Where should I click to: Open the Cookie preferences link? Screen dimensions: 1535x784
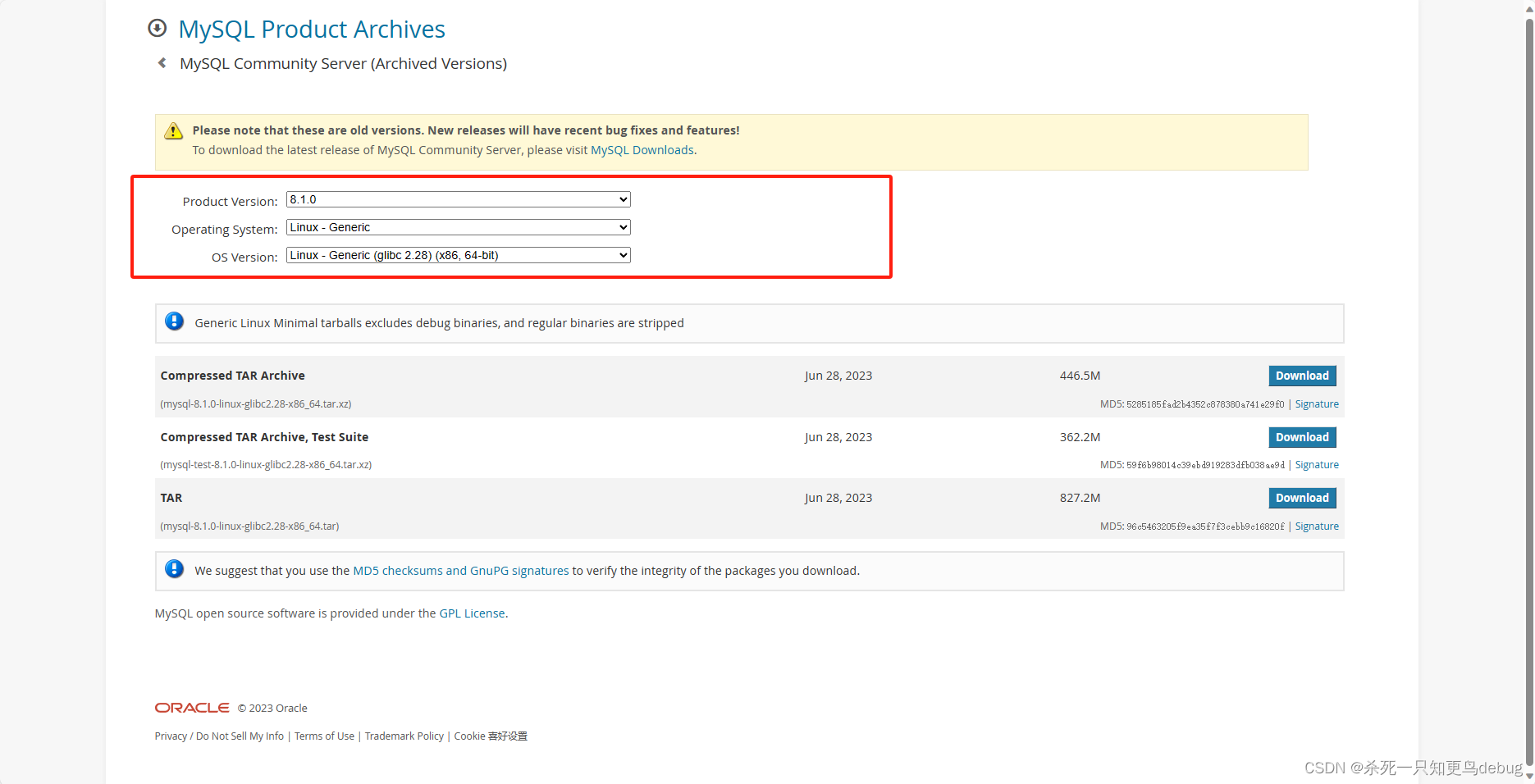tap(491, 736)
